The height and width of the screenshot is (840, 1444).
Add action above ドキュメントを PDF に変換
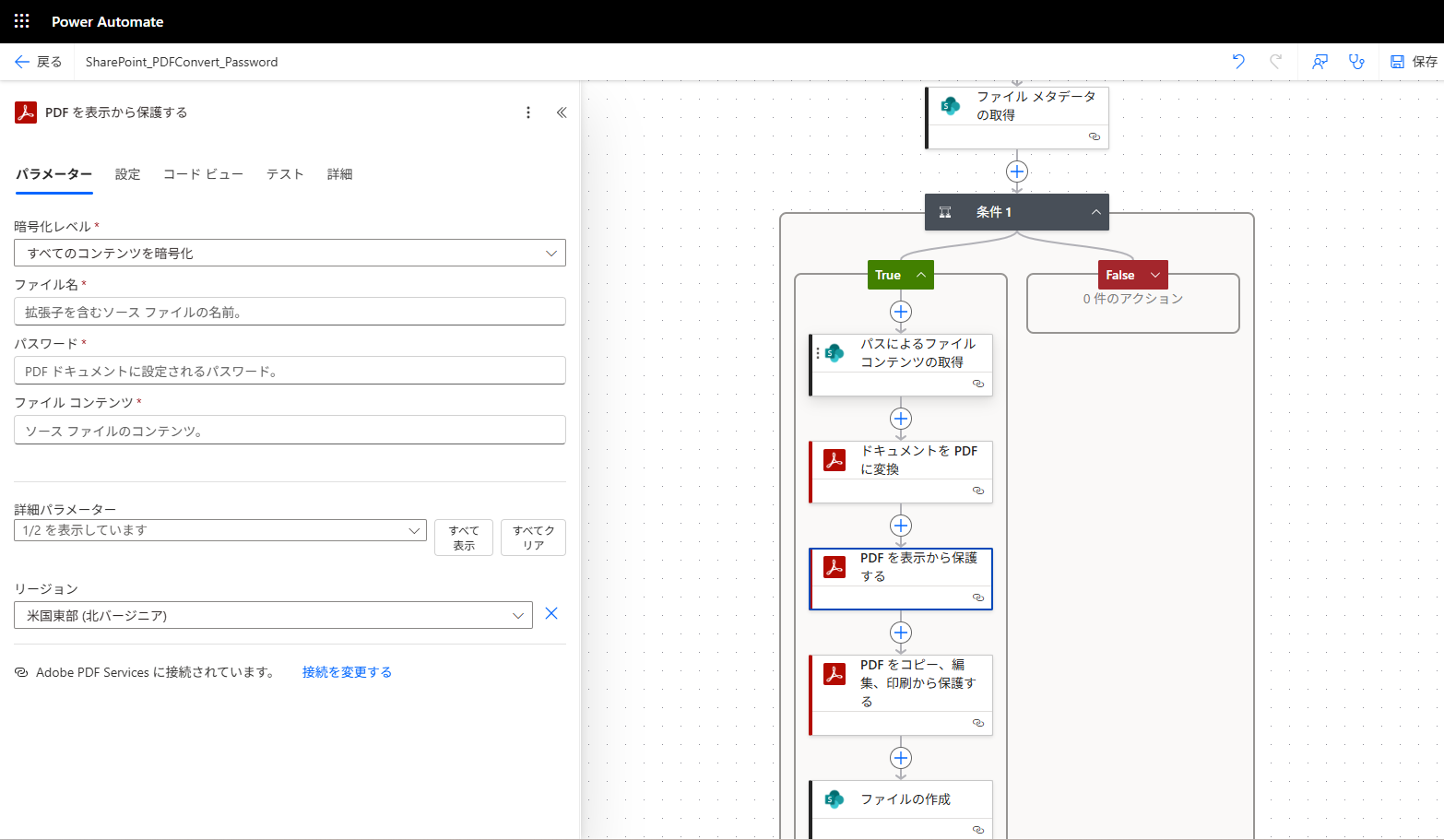coord(901,419)
